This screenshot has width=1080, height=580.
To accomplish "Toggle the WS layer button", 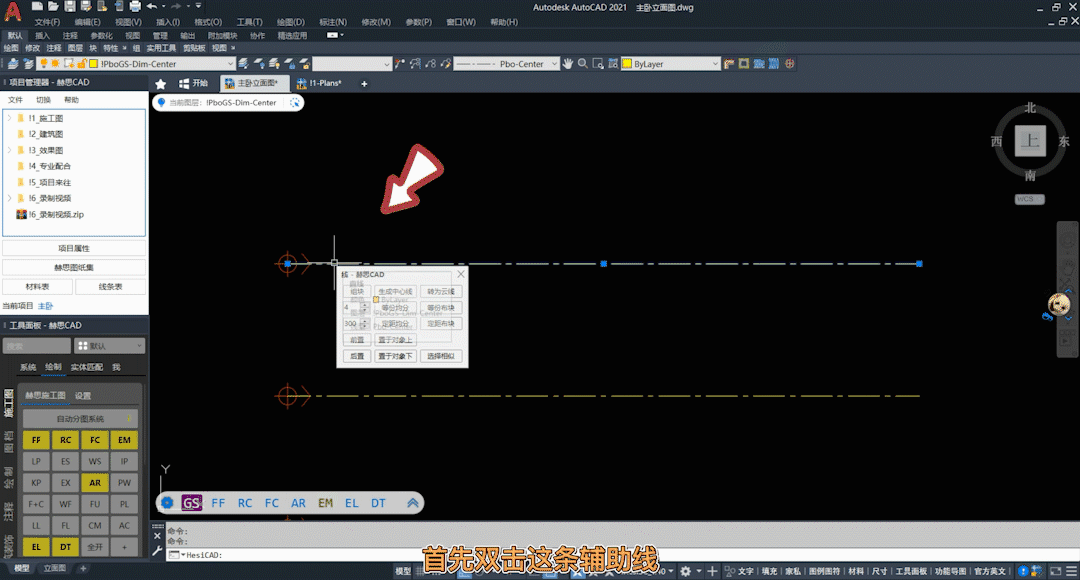I will point(95,461).
